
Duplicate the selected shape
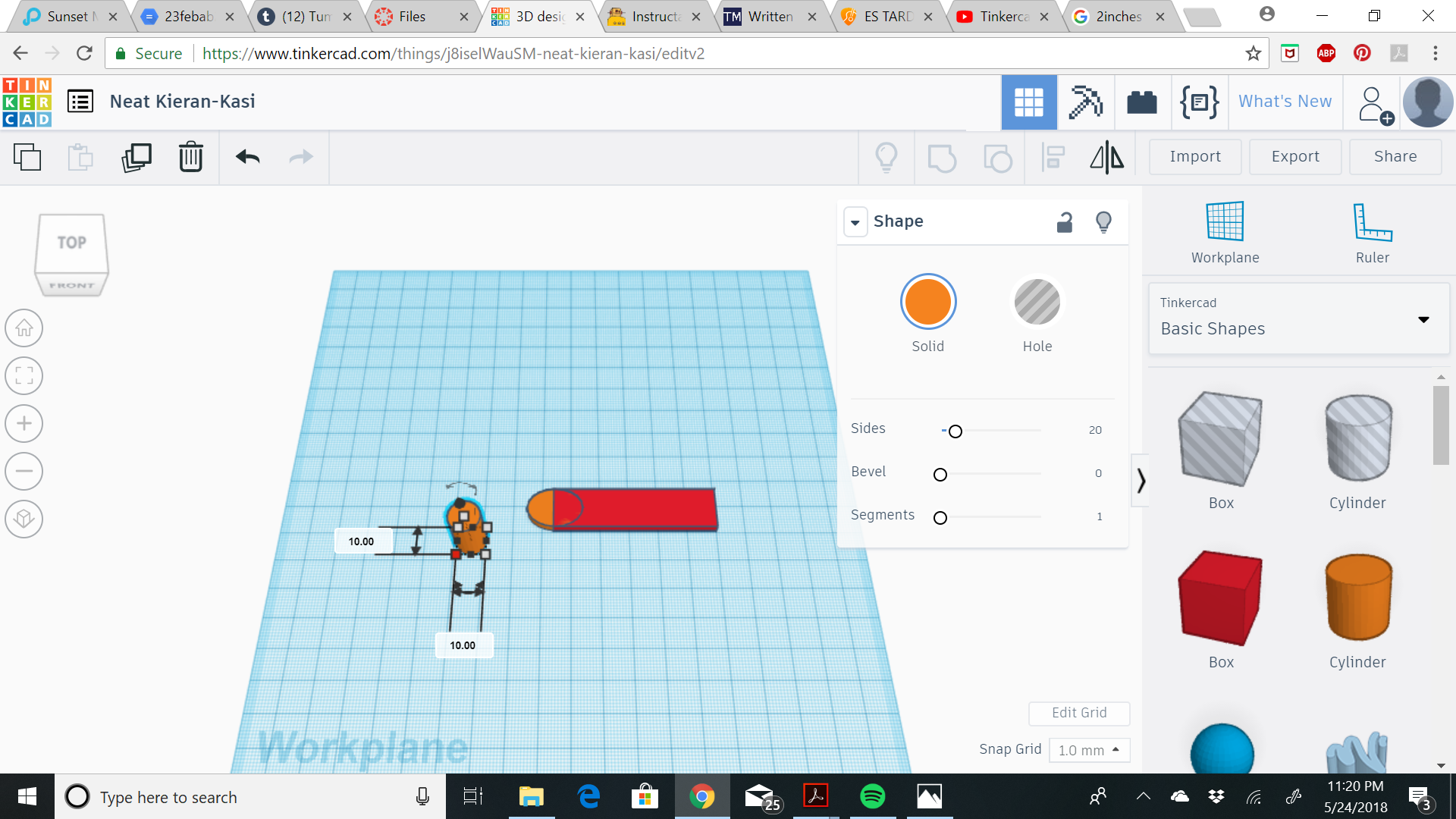point(136,157)
